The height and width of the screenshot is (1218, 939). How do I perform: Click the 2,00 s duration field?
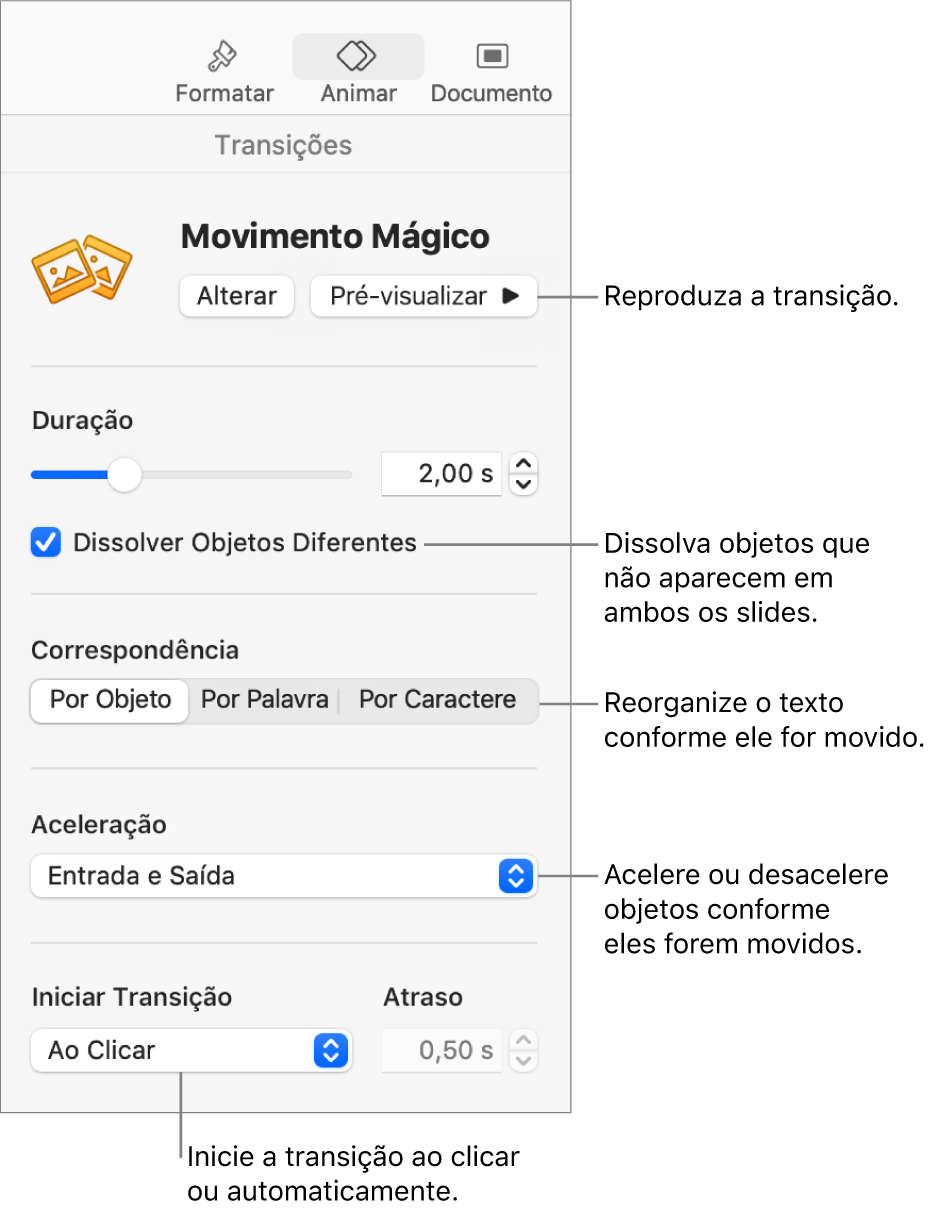(x=441, y=474)
